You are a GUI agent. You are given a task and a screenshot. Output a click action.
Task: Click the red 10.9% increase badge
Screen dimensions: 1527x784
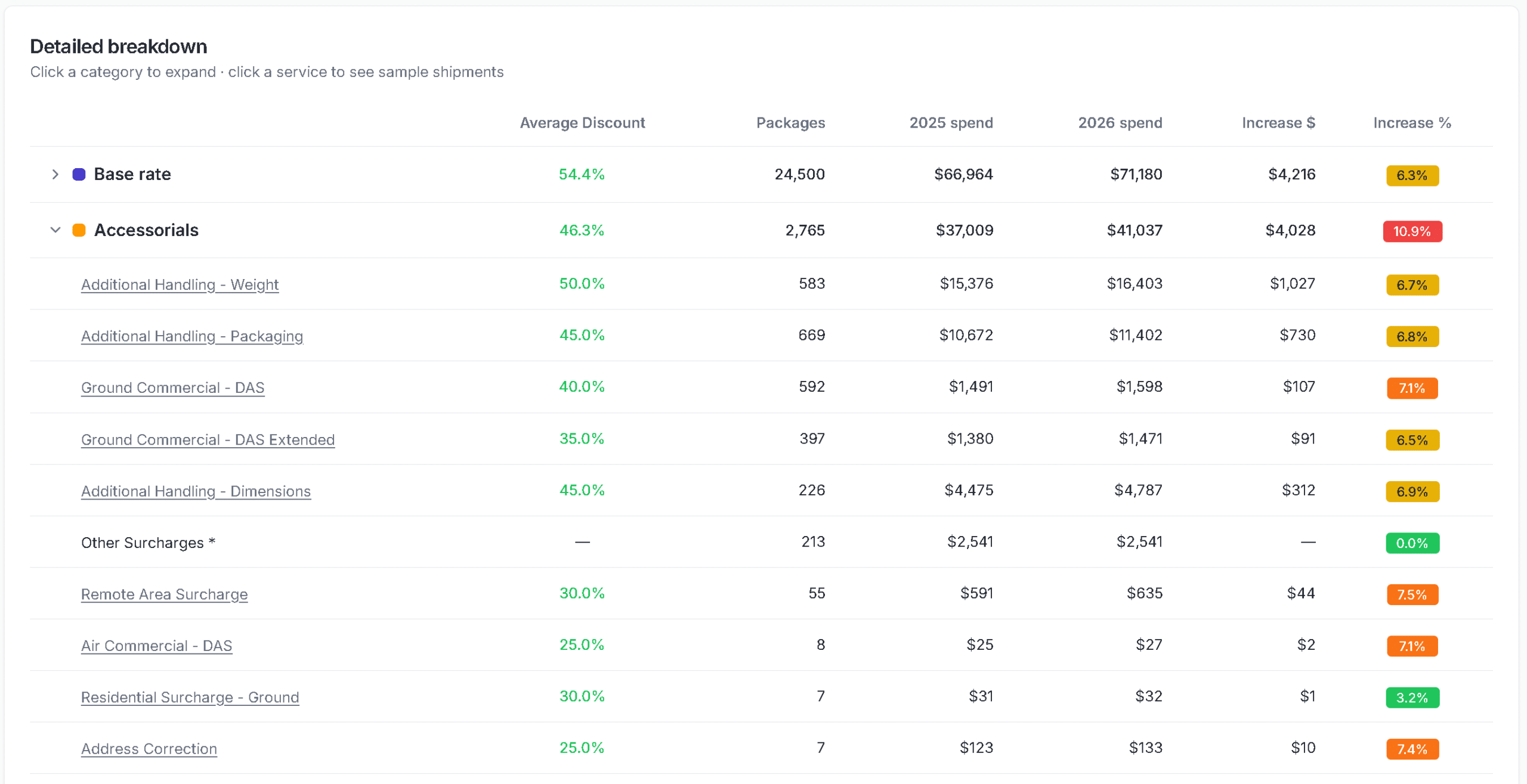pos(1412,231)
